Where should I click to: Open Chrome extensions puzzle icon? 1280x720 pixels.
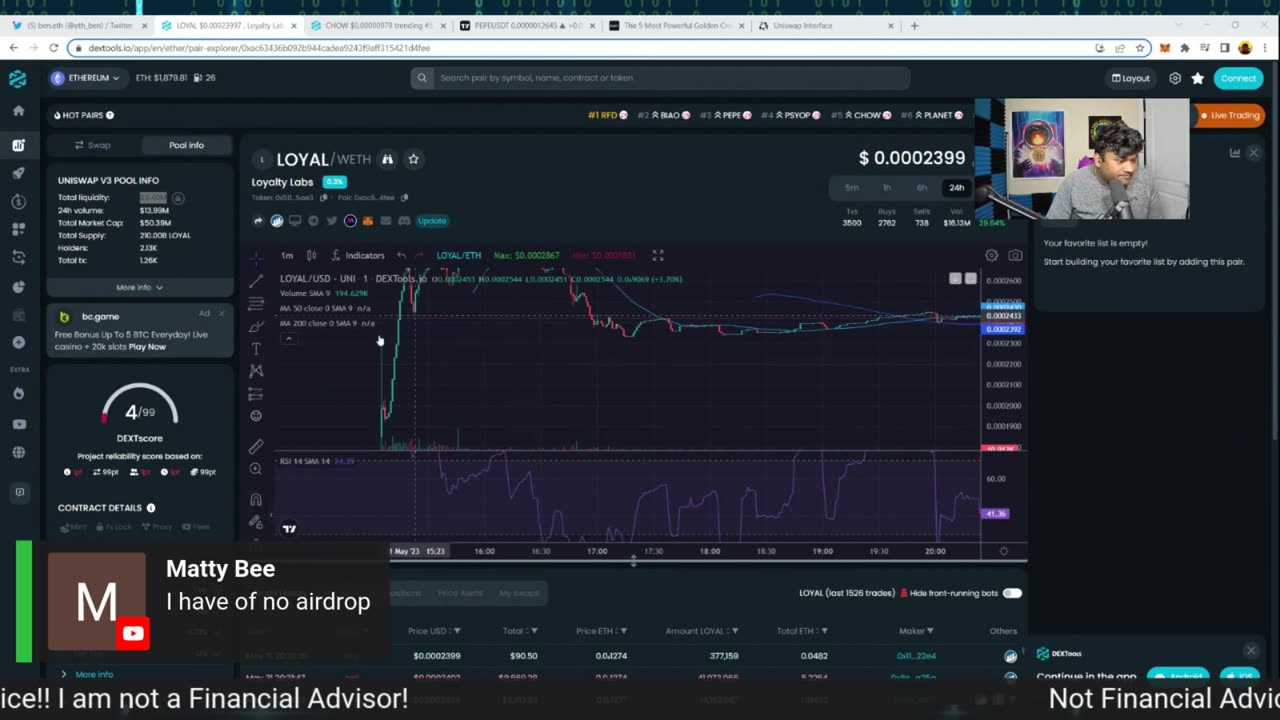pyautogui.click(x=1184, y=48)
